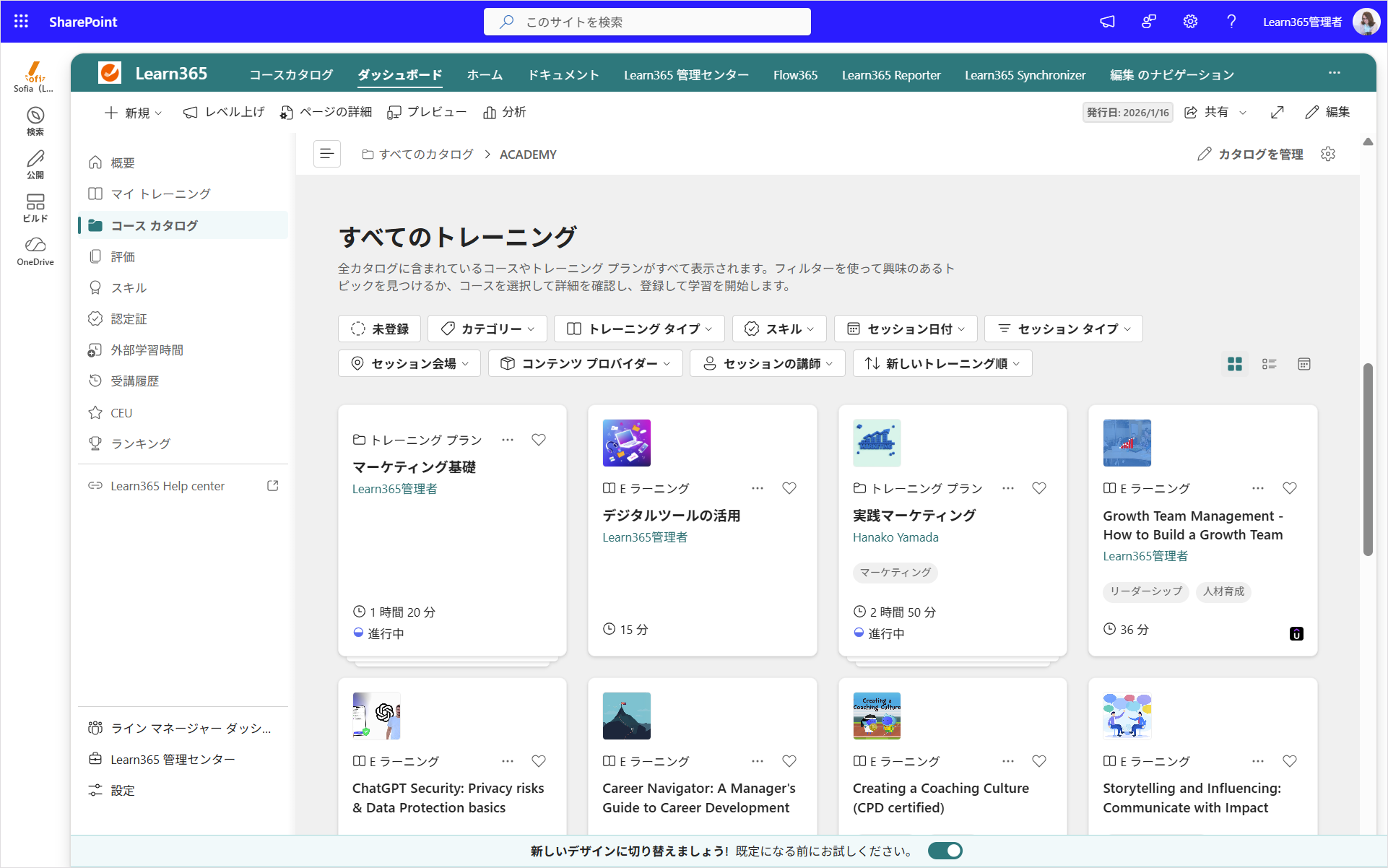The height and width of the screenshot is (868, 1388).
Task: Favorite the ChatGPT Security course
Action: coord(539,761)
